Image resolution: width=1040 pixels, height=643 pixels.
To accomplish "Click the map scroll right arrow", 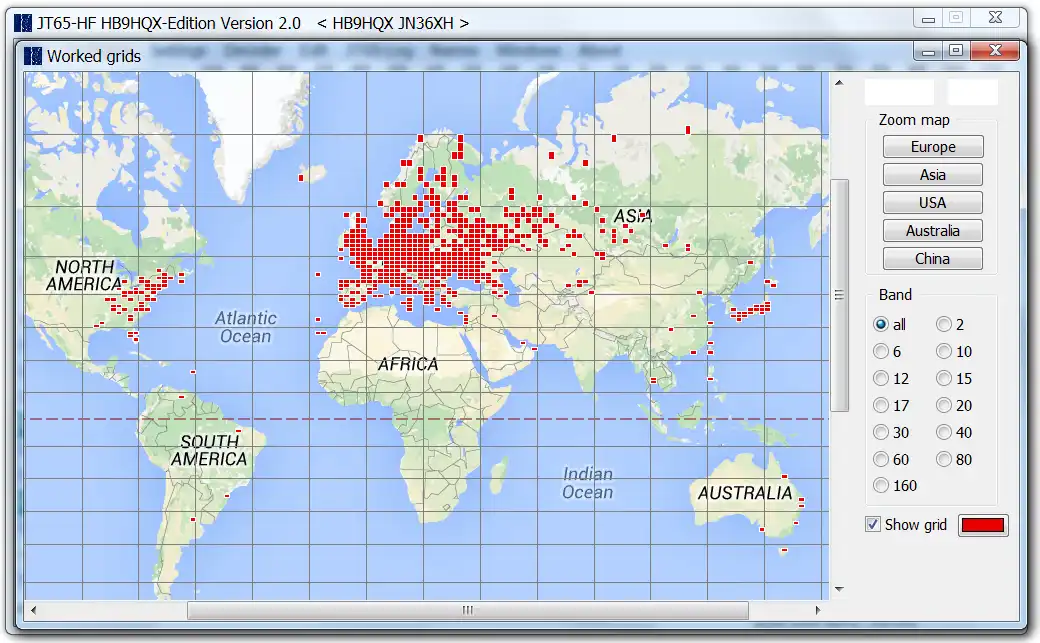I will (x=818, y=610).
